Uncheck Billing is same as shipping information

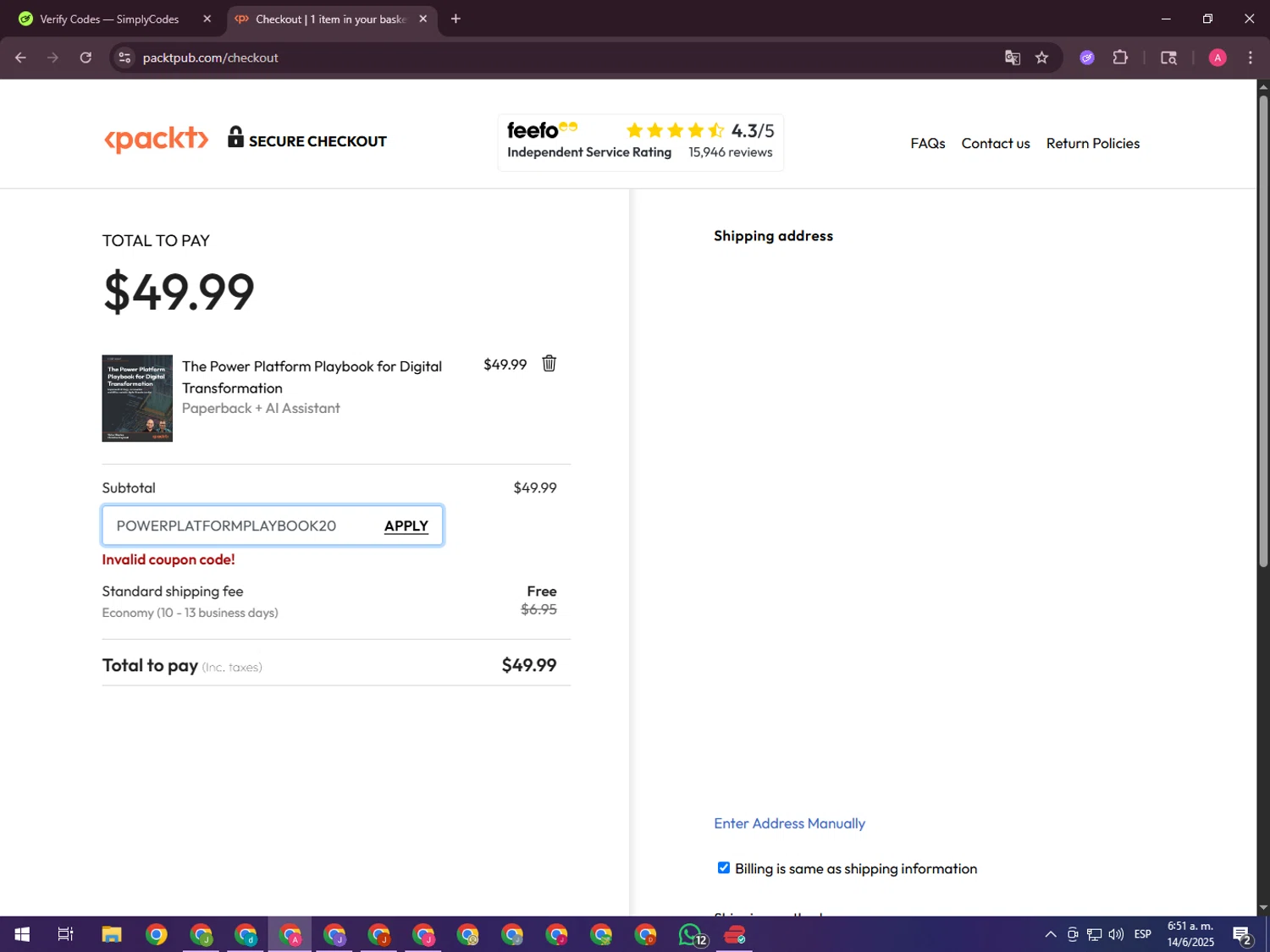(x=723, y=867)
